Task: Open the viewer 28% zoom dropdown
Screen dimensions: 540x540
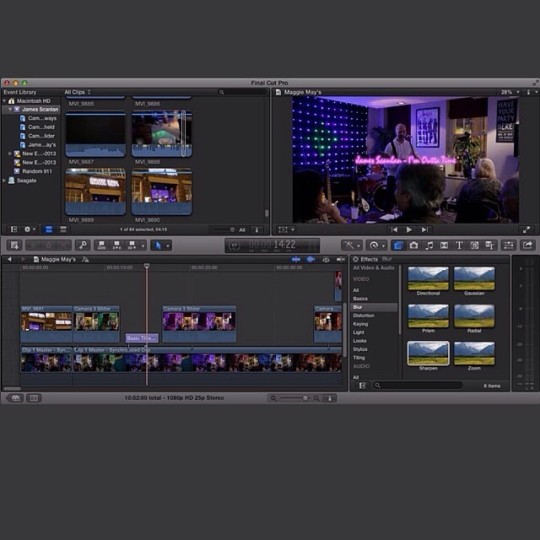Action: [x=509, y=92]
